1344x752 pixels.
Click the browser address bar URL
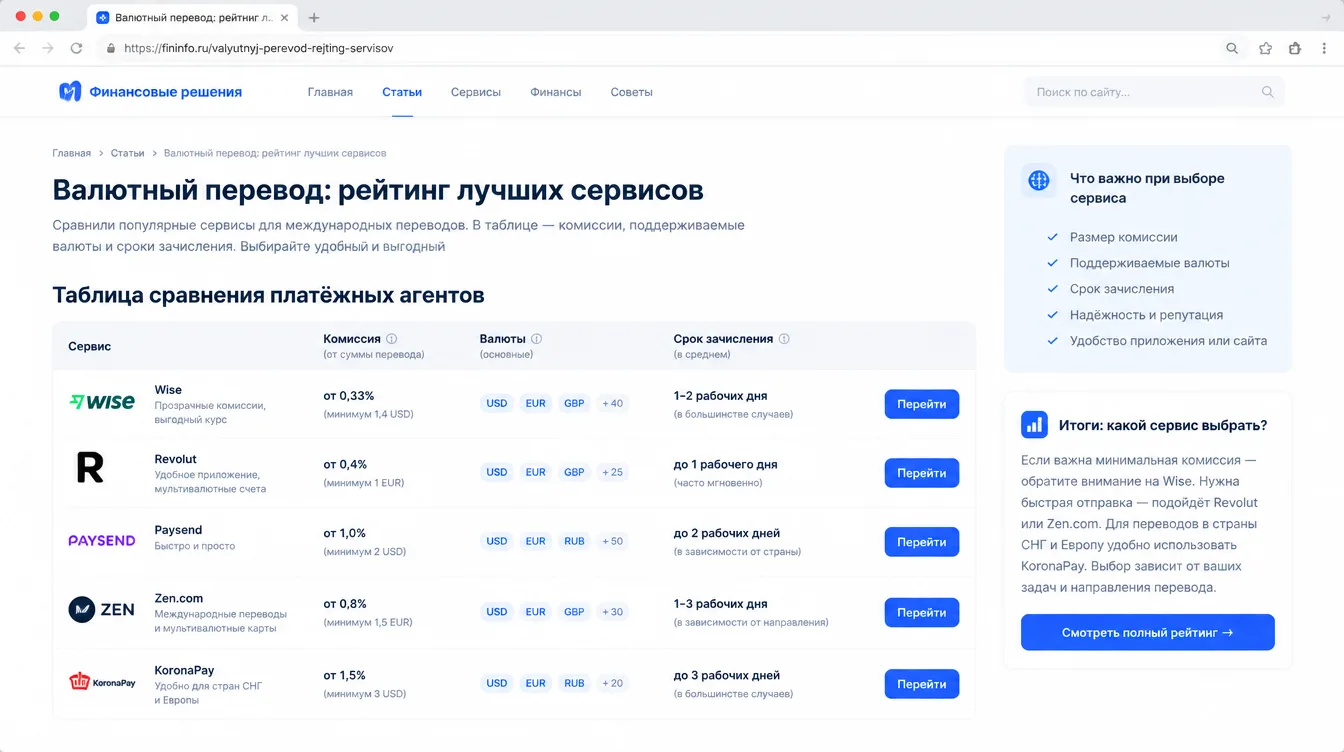click(x=258, y=48)
